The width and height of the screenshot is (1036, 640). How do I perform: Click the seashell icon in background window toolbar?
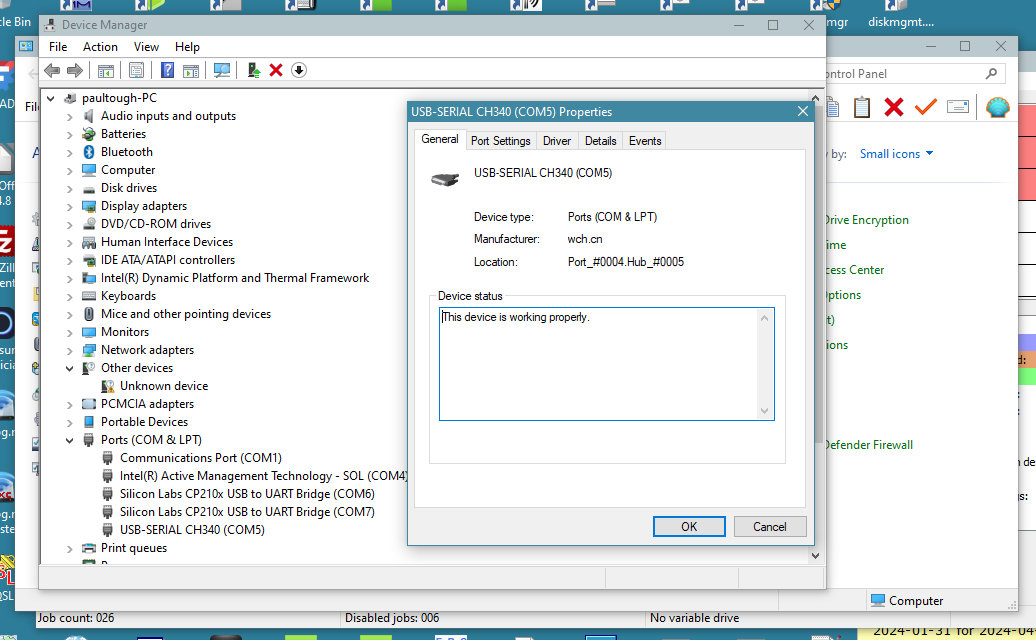[998, 107]
